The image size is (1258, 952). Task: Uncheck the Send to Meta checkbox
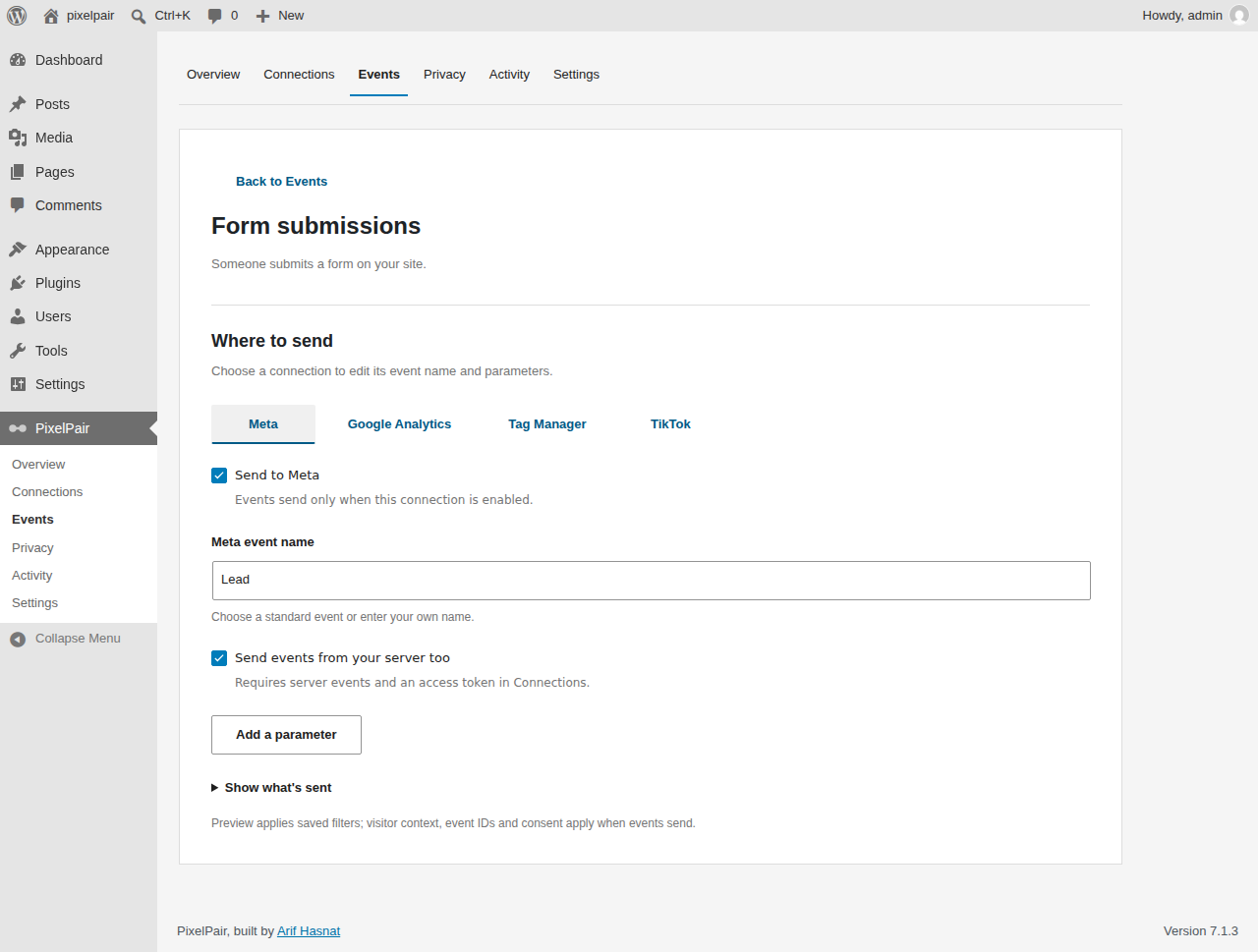[x=219, y=476]
